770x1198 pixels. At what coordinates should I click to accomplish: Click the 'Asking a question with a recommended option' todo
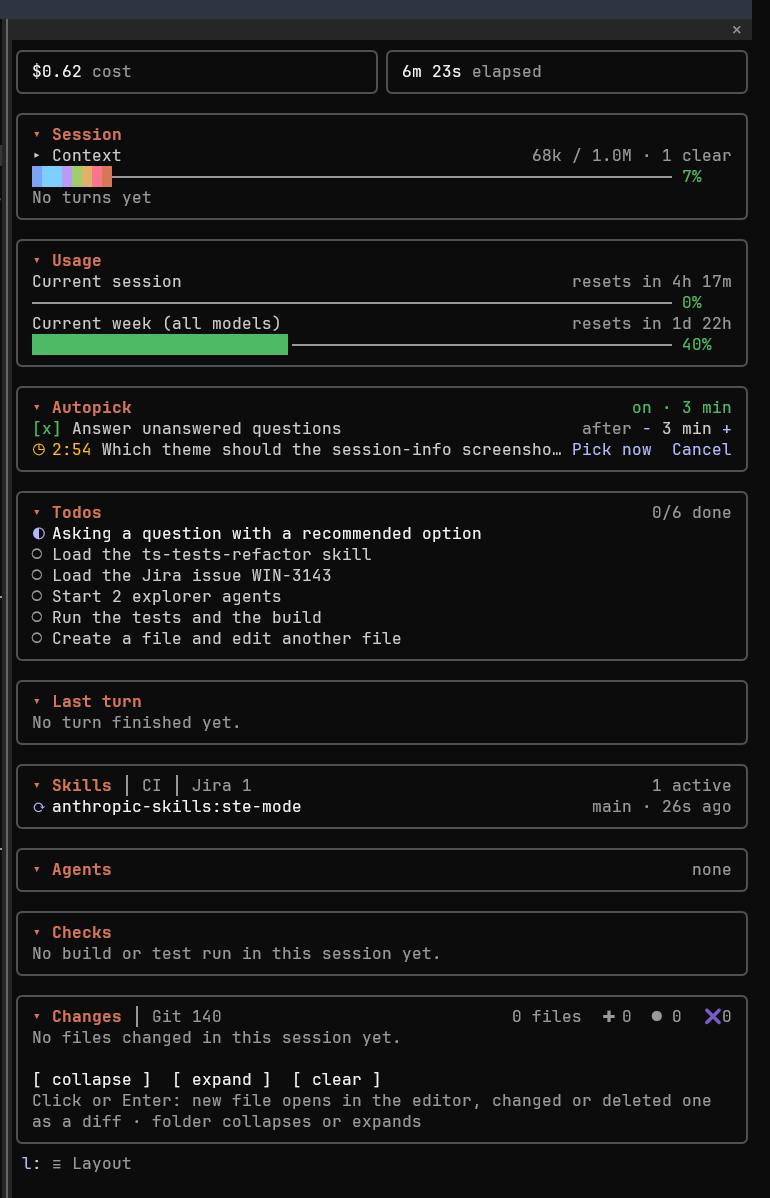pos(267,533)
